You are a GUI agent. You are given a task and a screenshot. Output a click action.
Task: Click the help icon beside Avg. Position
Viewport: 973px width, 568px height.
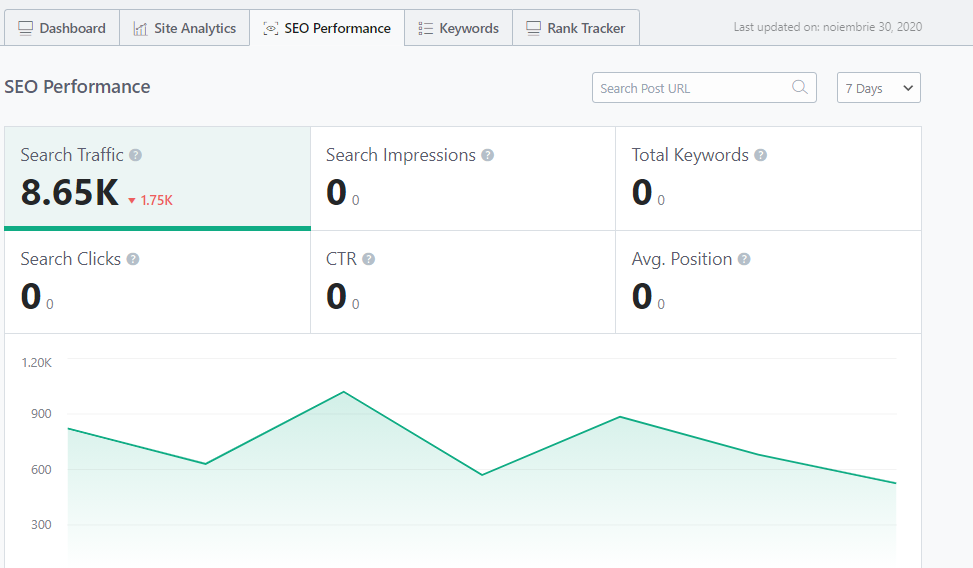pos(744,259)
